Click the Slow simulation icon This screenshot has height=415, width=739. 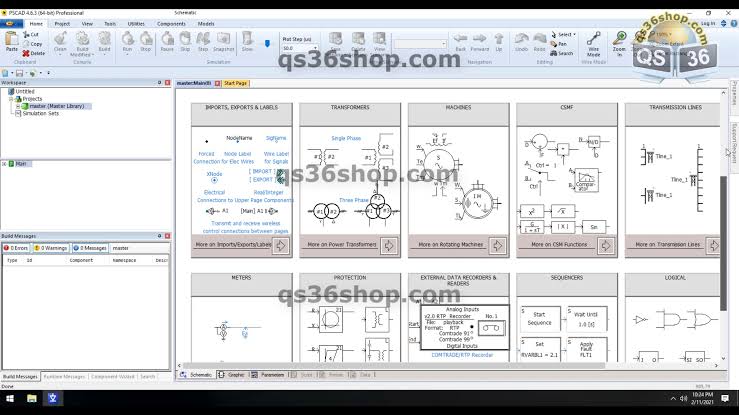[x=247, y=39]
